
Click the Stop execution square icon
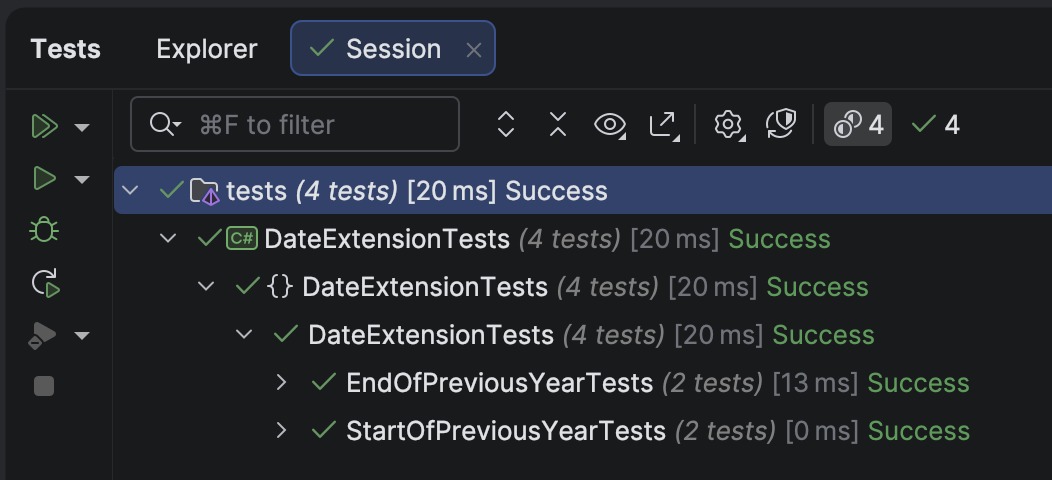44,386
